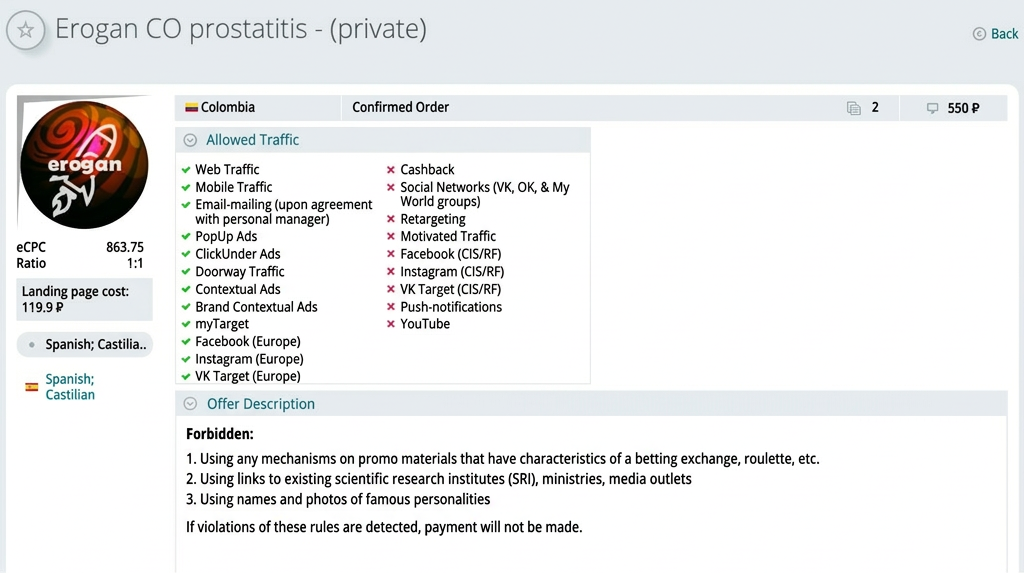Click the eCPC value 863.75
The width and height of the screenshot is (1024, 573).
coord(125,247)
